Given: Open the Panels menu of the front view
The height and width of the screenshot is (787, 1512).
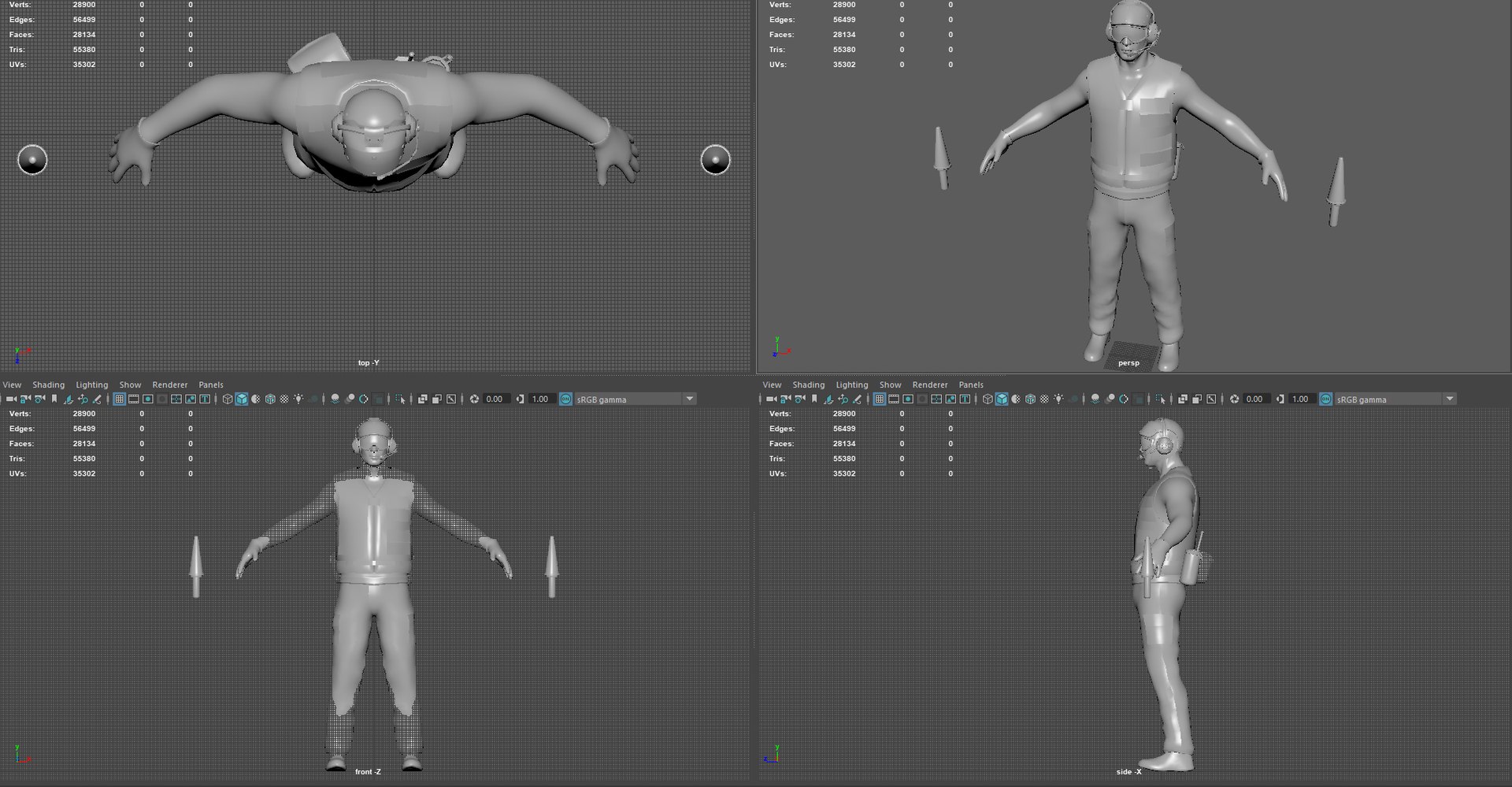Looking at the screenshot, I should click(211, 385).
